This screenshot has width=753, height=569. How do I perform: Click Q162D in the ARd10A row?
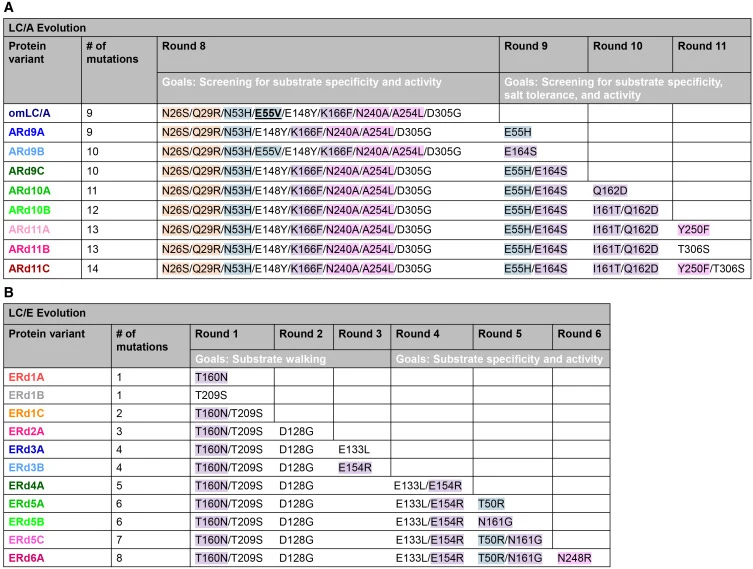[610, 191]
